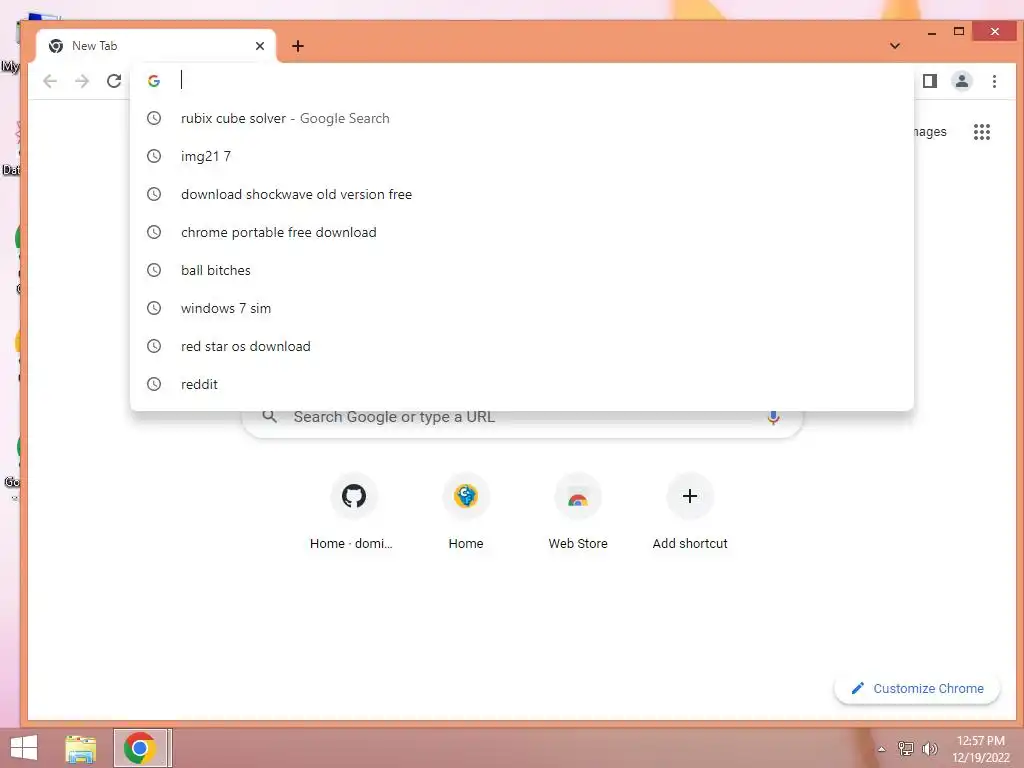1024x768 pixels.
Task: Choose suggestion windows 7 sim
Action: (x=522, y=308)
